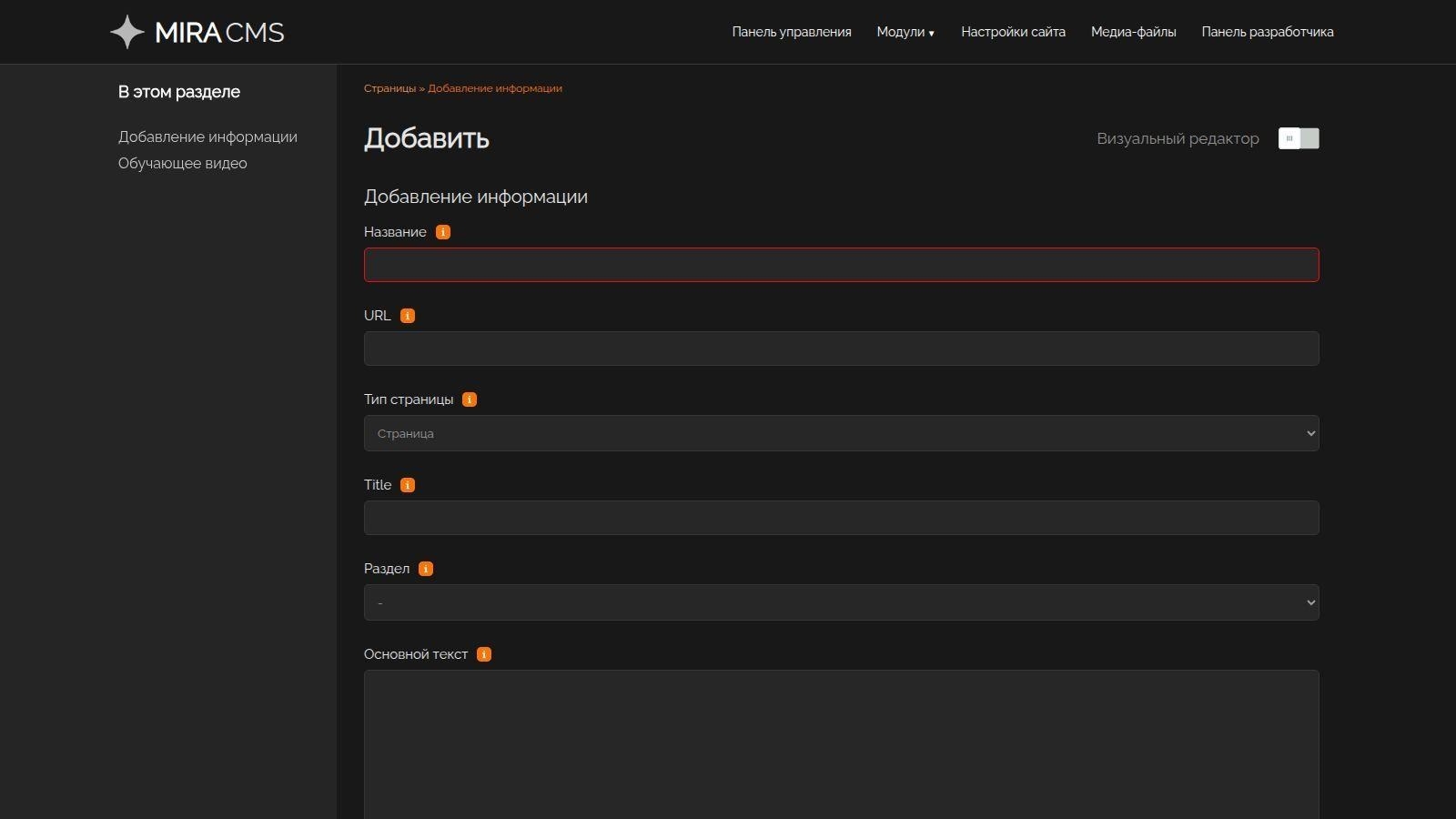Toggle the Визуальный редактор switch
The height and width of the screenshot is (819, 1456).
(x=1298, y=138)
